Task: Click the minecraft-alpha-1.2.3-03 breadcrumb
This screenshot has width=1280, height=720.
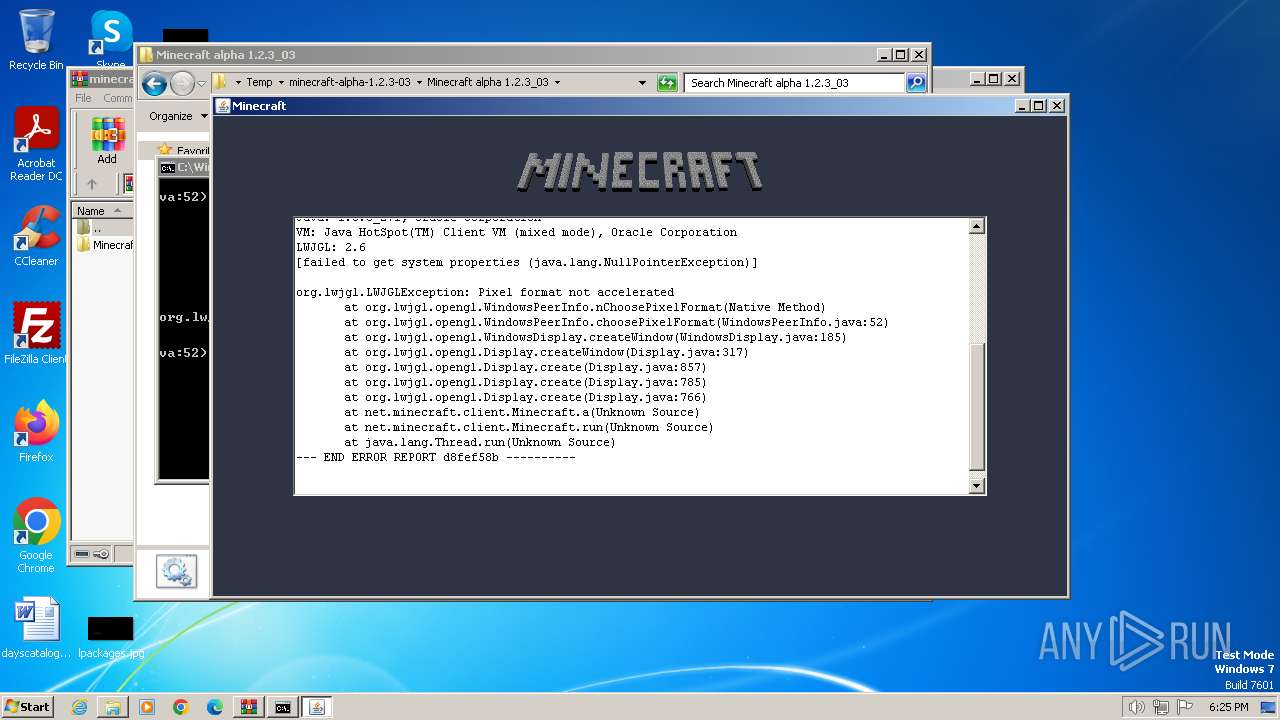Action: pyautogui.click(x=349, y=83)
